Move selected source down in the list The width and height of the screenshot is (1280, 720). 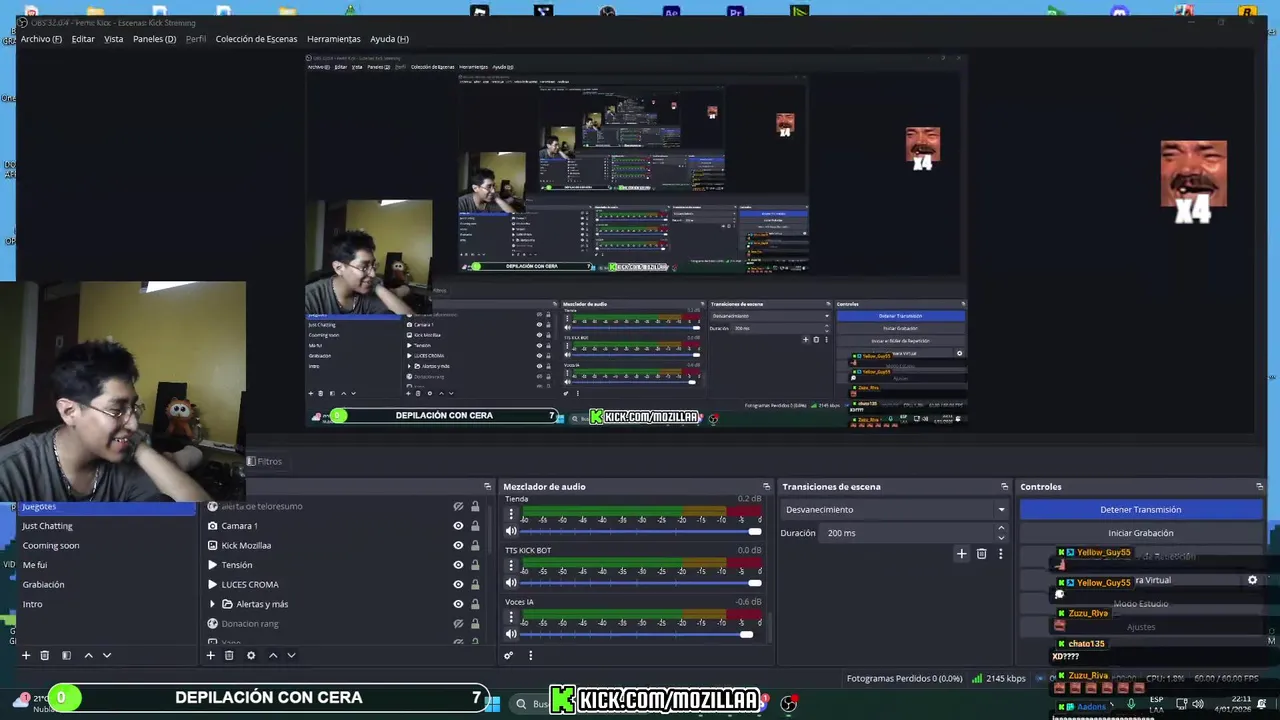point(291,655)
